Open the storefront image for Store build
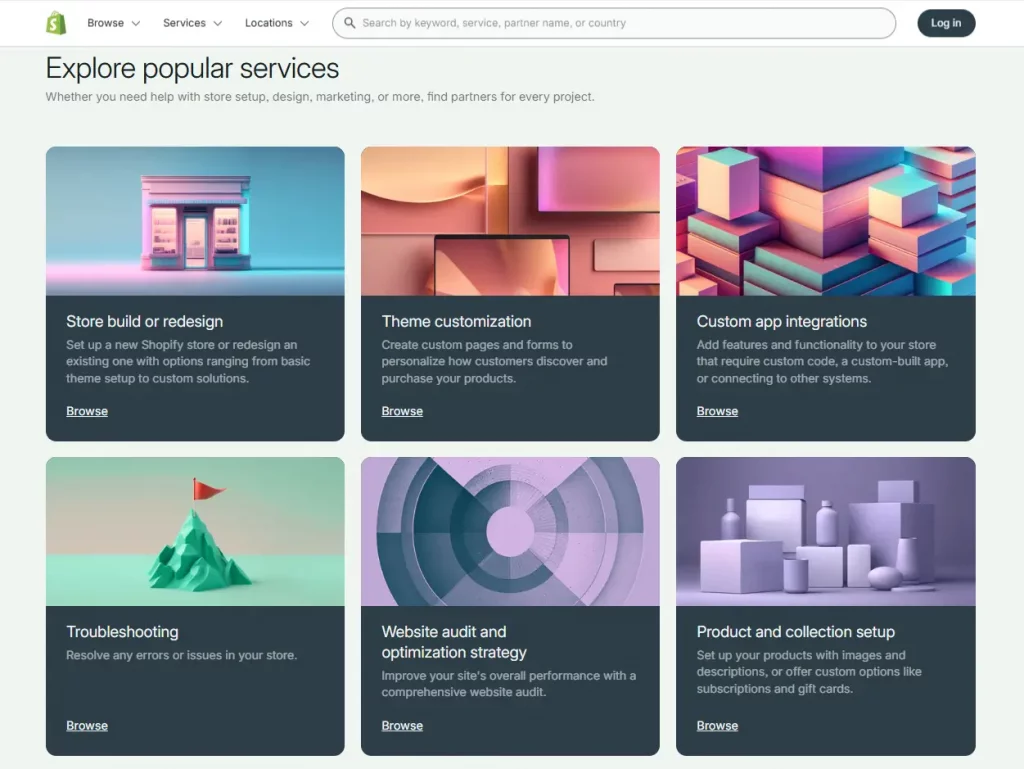 coord(195,221)
